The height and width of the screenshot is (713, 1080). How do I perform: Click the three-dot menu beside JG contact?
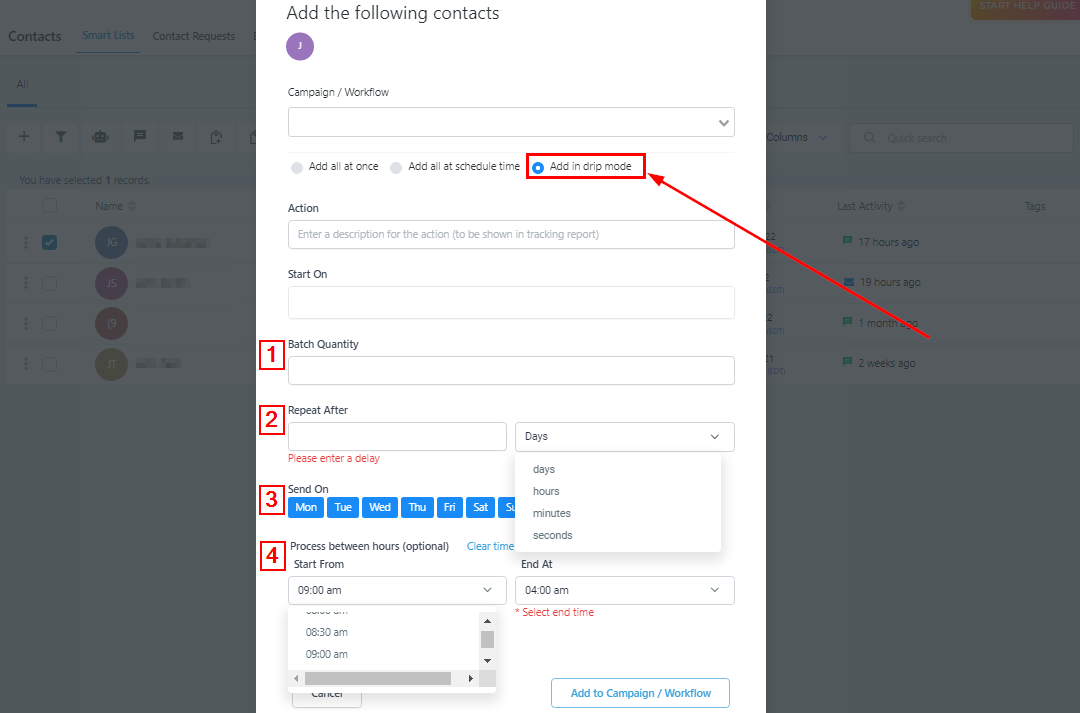pos(26,242)
